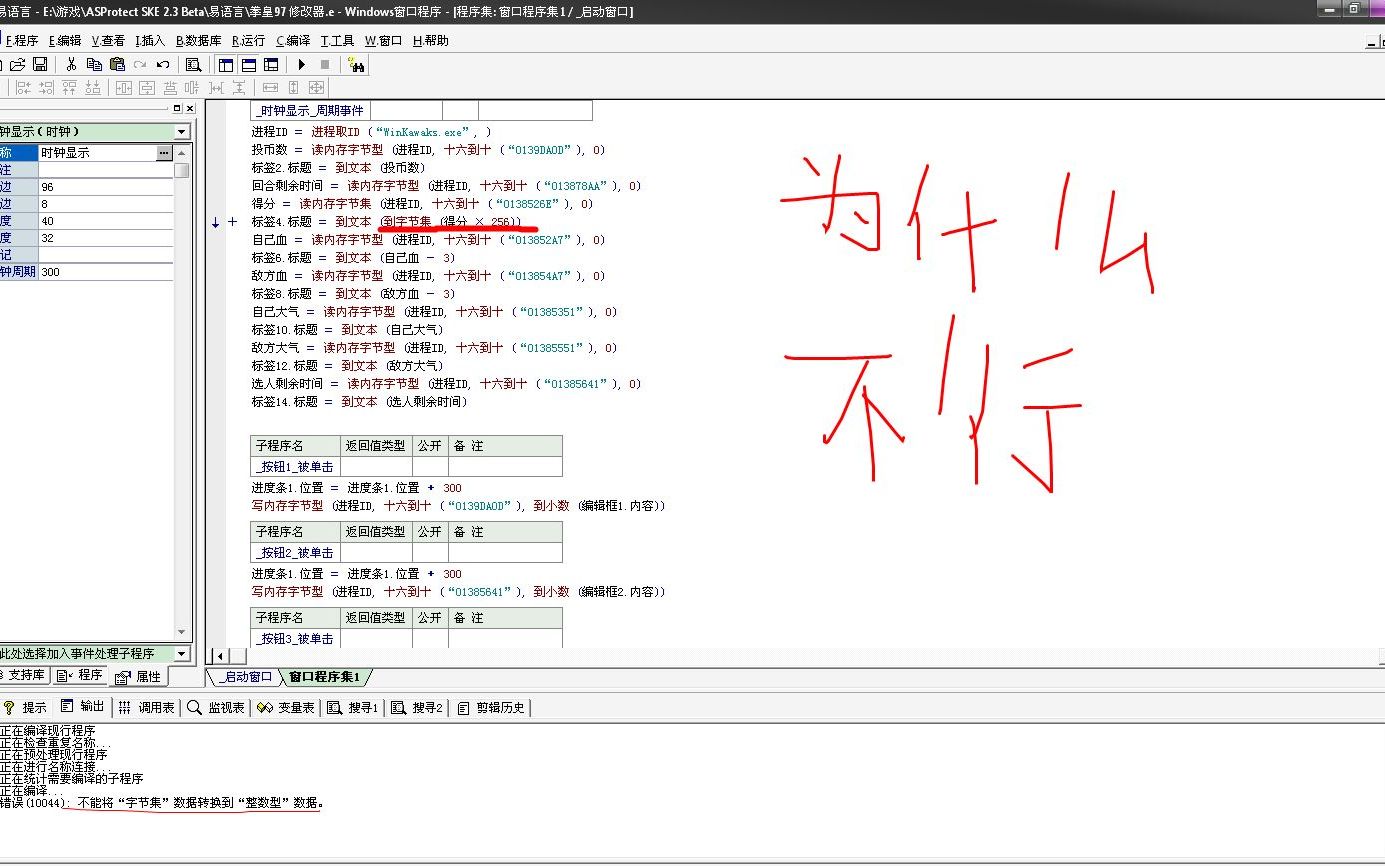Open the 输出 output tab
Viewport: 1385px width, 866px height.
pos(83,707)
